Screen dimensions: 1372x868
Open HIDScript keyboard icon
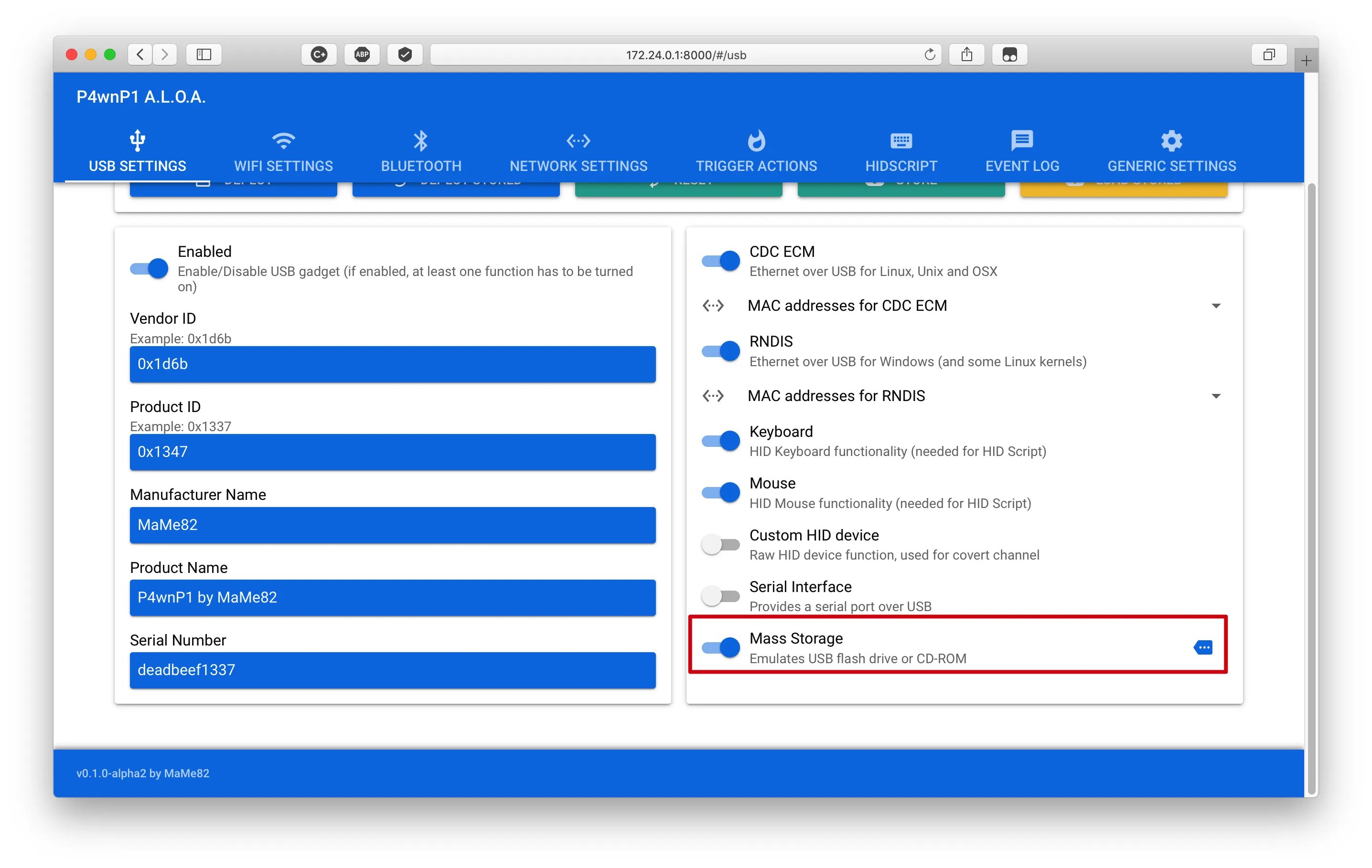pyautogui.click(x=901, y=141)
